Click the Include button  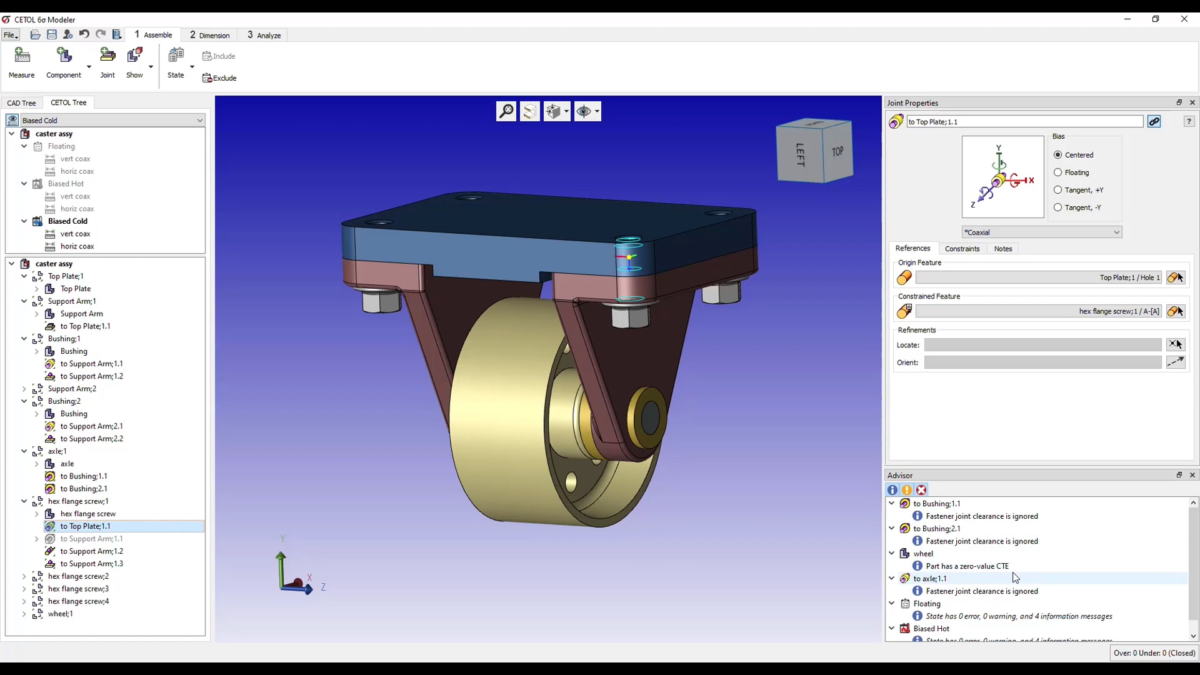pos(219,56)
